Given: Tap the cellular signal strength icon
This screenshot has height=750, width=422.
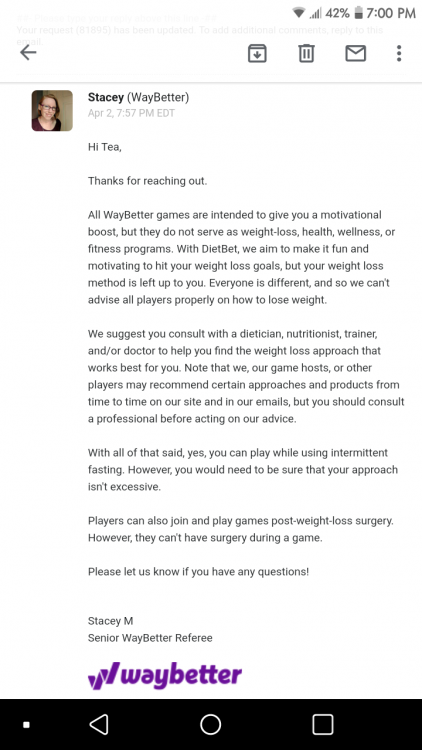Looking at the screenshot, I should click(x=315, y=13).
